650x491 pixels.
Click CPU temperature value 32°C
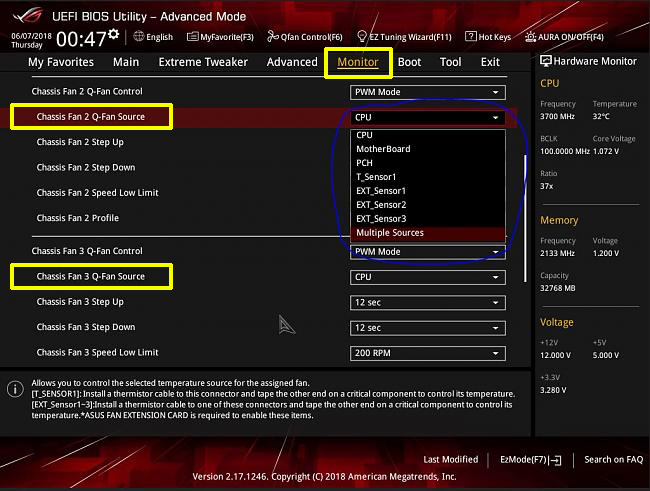click(601, 117)
